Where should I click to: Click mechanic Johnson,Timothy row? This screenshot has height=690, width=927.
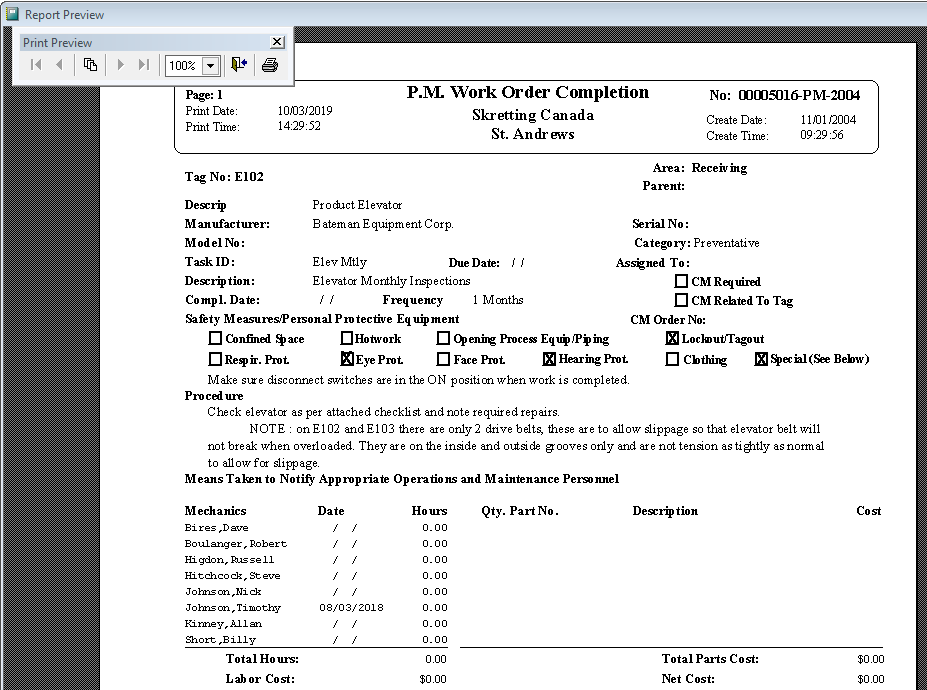pyautogui.click(x=316, y=607)
